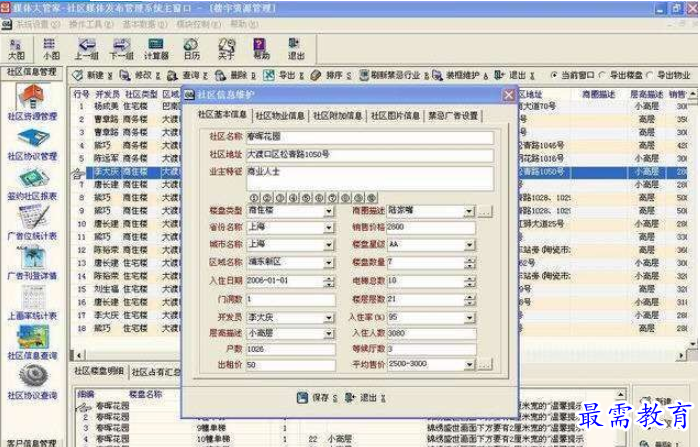Switch to 大图 large icon view
Screen dimensions: 700x447
tap(16, 49)
